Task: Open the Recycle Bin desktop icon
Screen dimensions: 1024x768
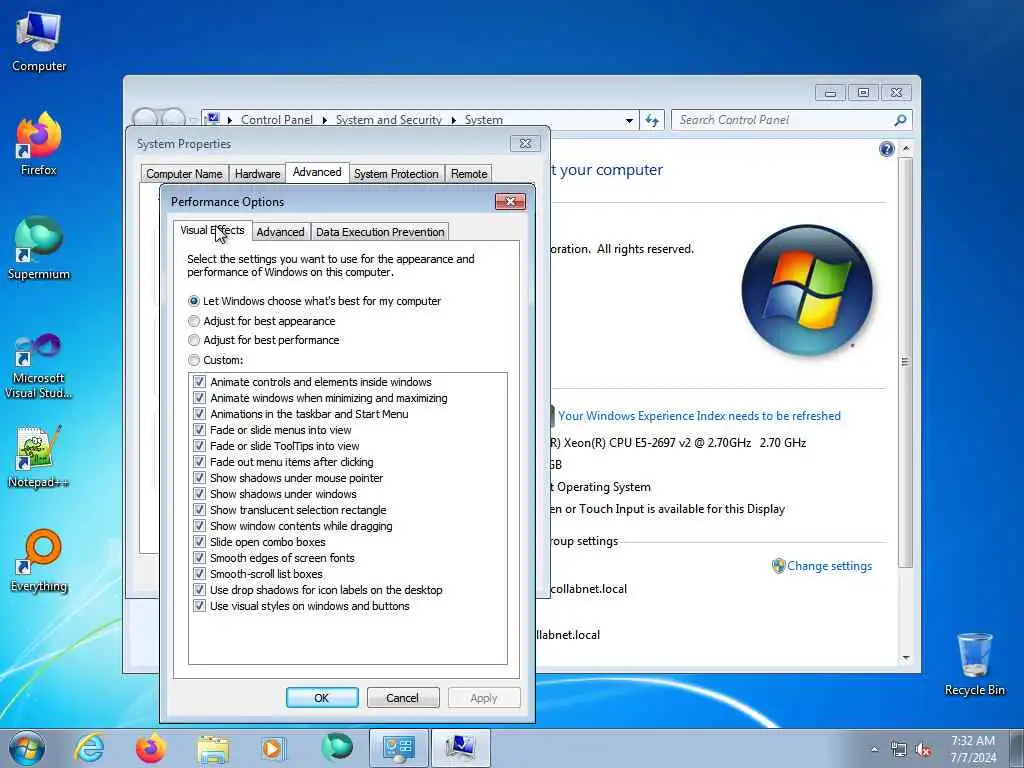Action: (x=974, y=664)
